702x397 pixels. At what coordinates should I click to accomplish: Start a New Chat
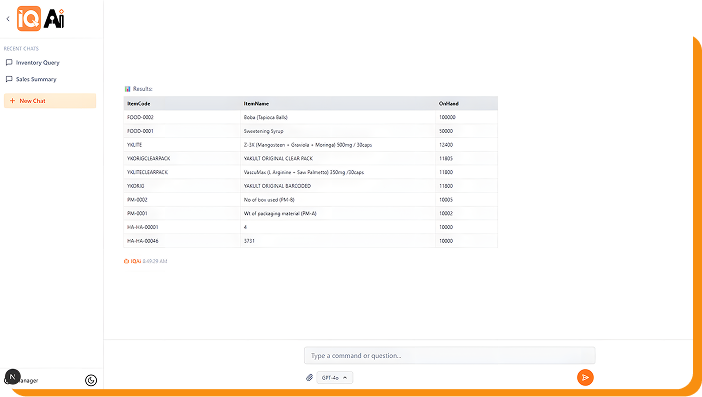pos(50,101)
